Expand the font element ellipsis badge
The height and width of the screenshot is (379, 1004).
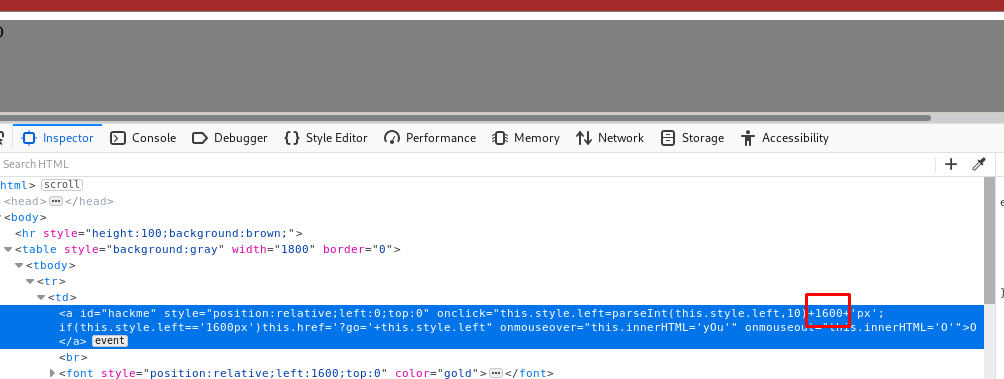[496, 373]
